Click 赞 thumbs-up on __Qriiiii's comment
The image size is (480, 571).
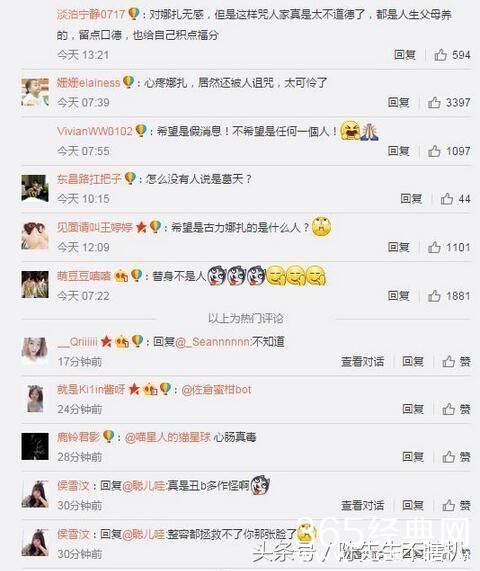click(x=456, y=362)
